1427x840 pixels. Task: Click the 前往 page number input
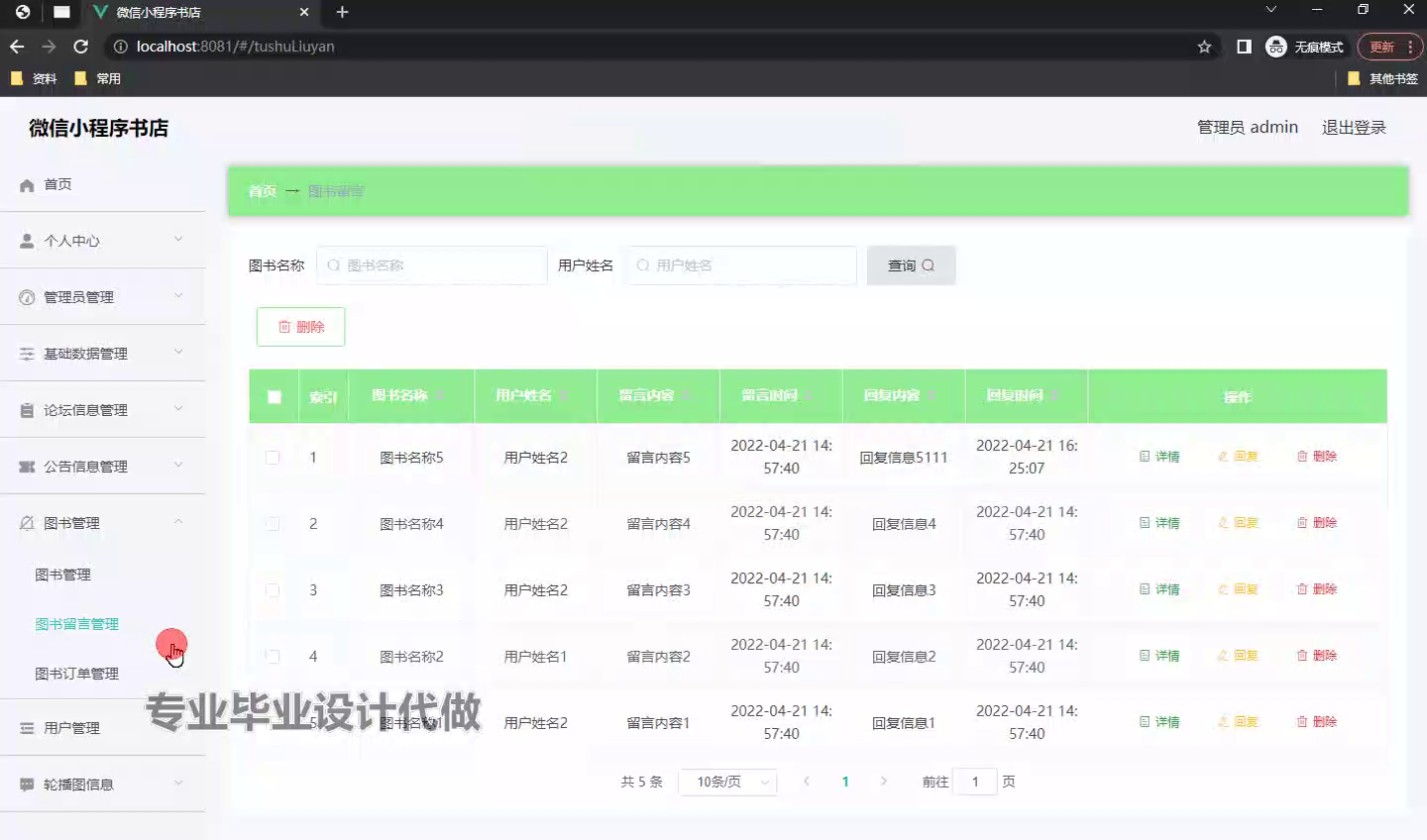pos(975,782)
